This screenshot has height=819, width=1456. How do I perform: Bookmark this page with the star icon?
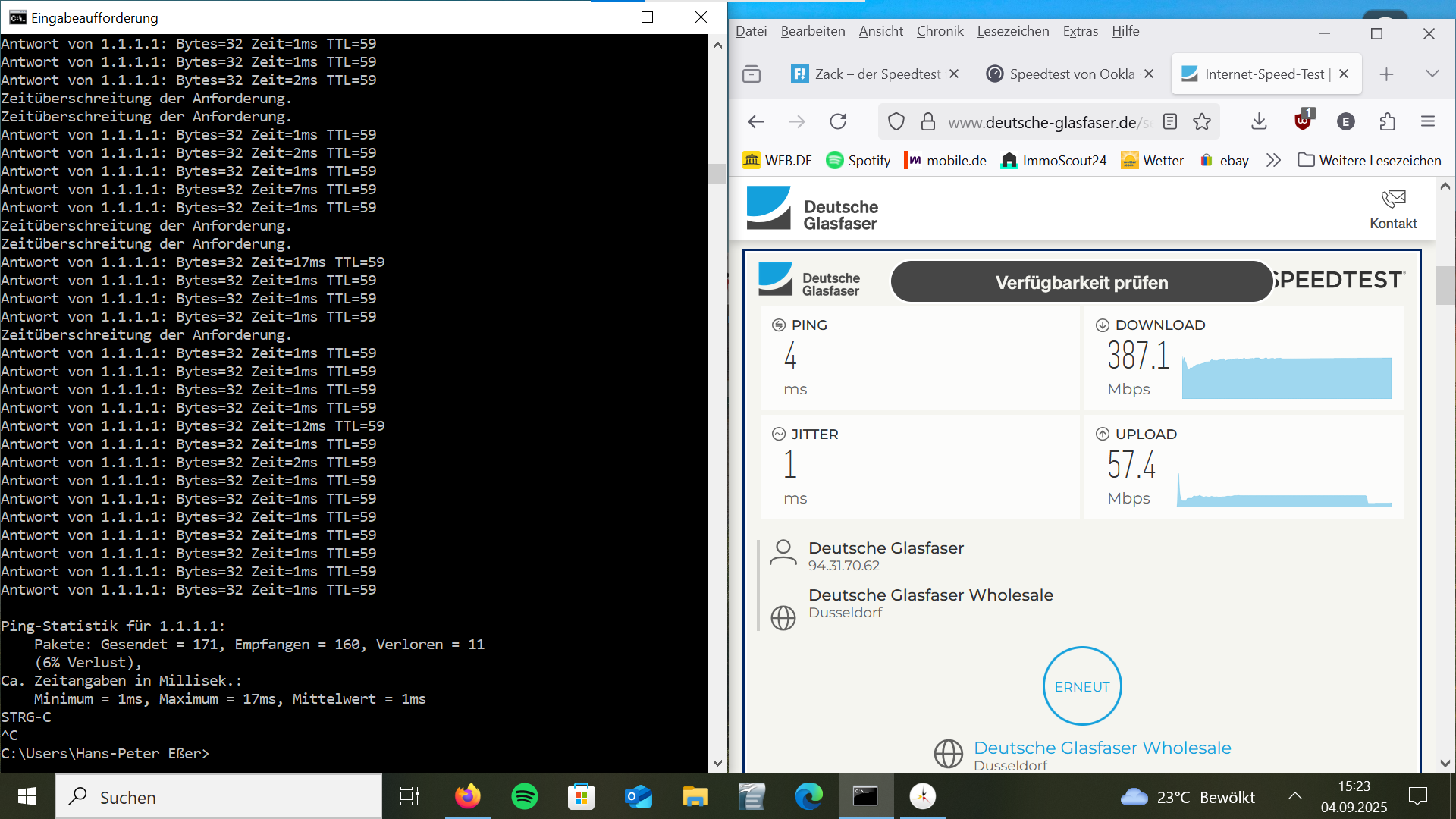tap(1202, 121)
